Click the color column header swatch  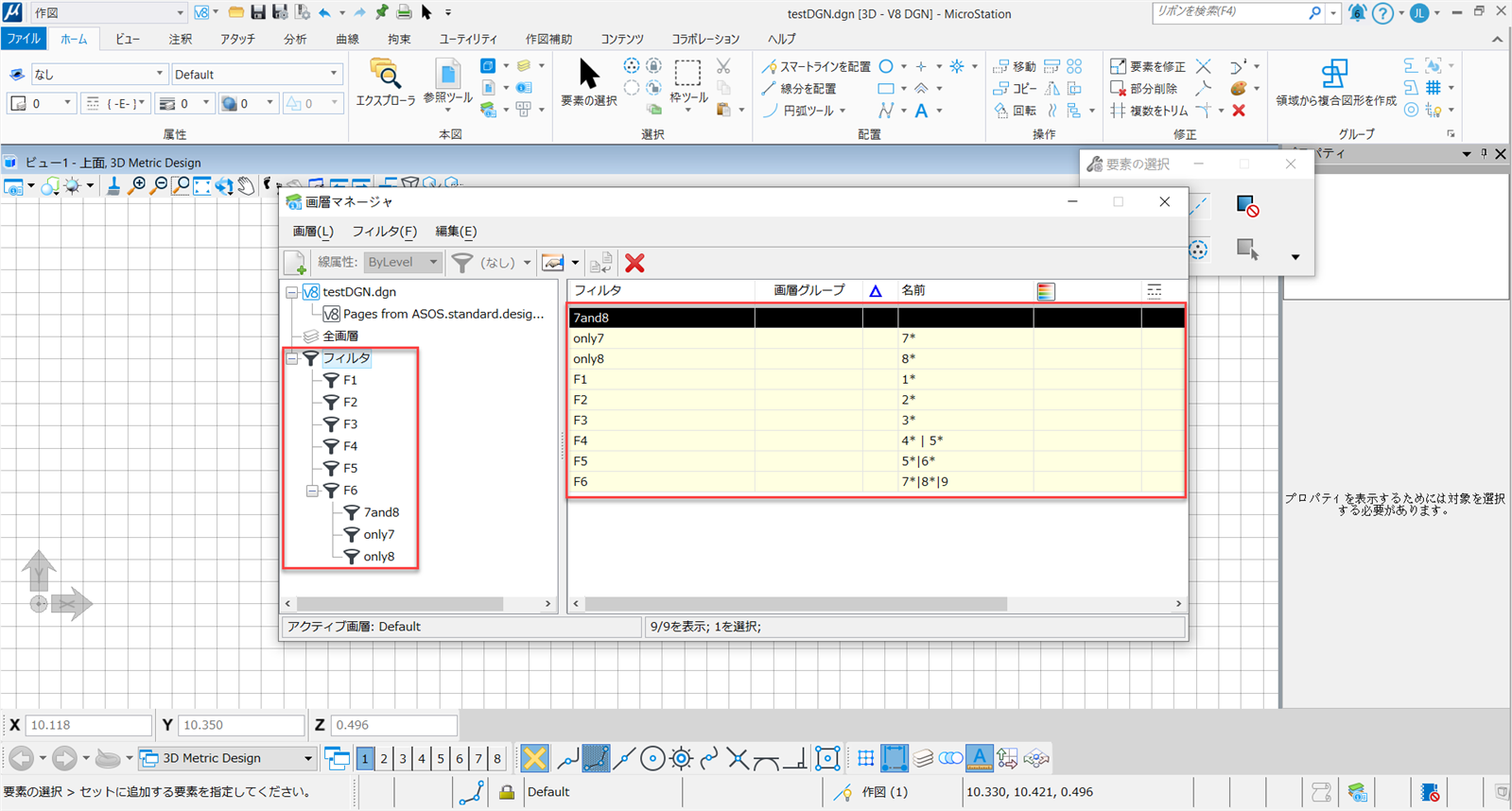click(x=1046, y=291)
